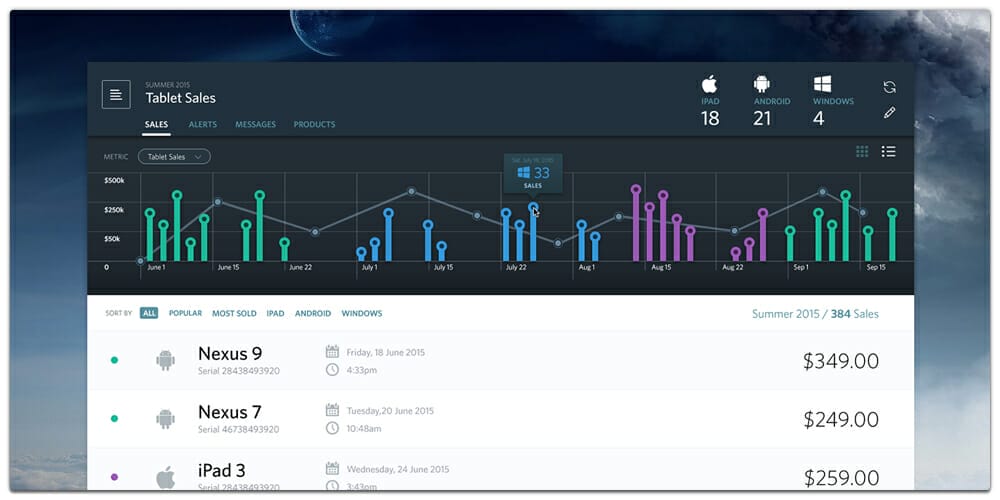This screenshot has height=500, width=1000.
Task: Click the Android count 21
Action: click(762, 118)
